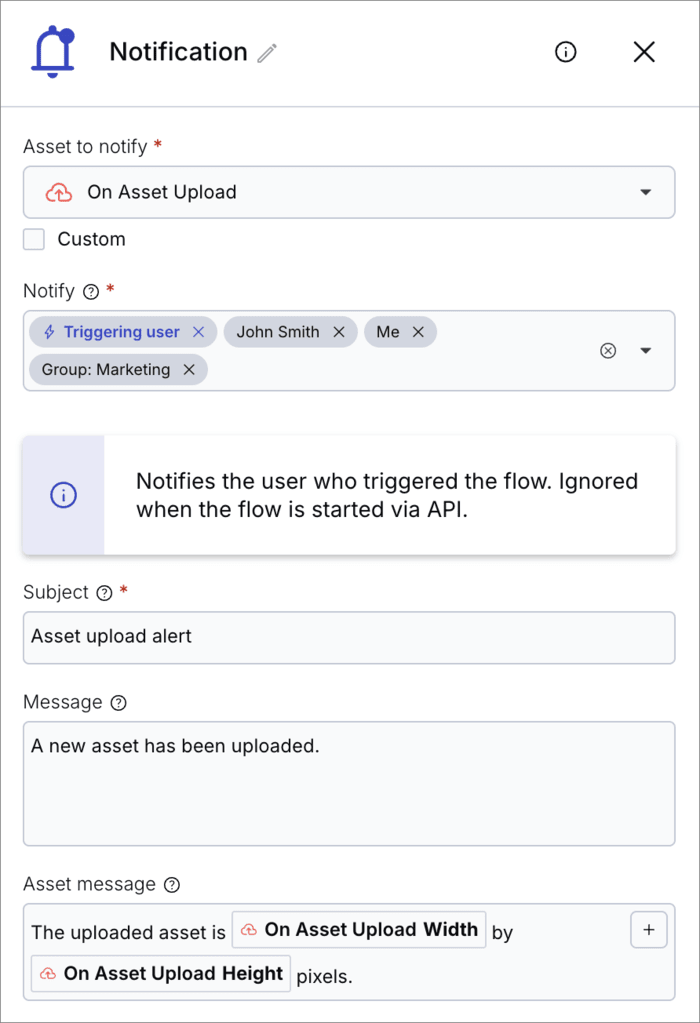Select the On Asset Upload Width token
700x1023 pixels.
pos(359,930)
